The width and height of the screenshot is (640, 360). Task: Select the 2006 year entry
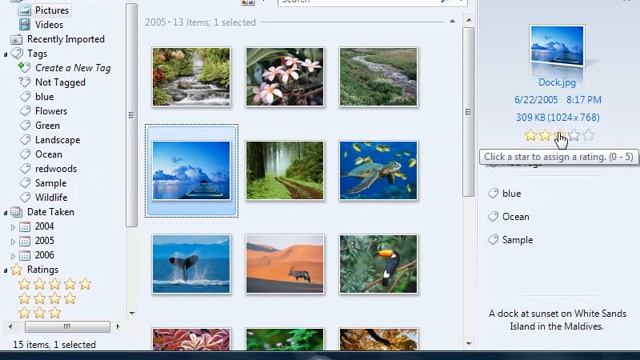tap(44, 255)
